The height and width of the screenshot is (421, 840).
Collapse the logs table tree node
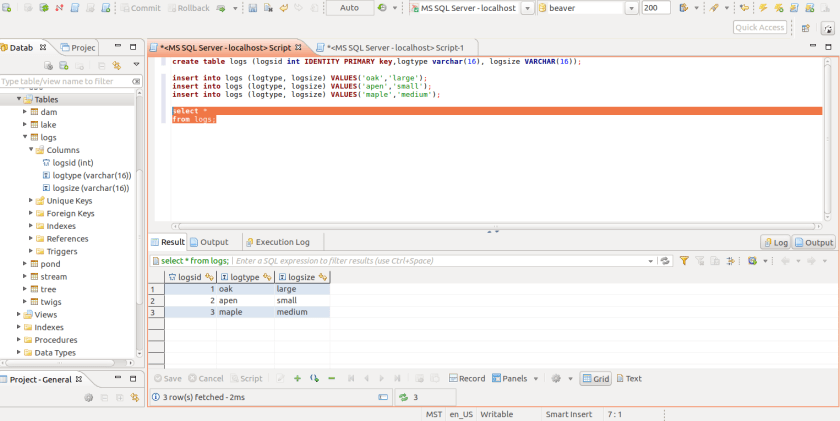coord(25,137)
